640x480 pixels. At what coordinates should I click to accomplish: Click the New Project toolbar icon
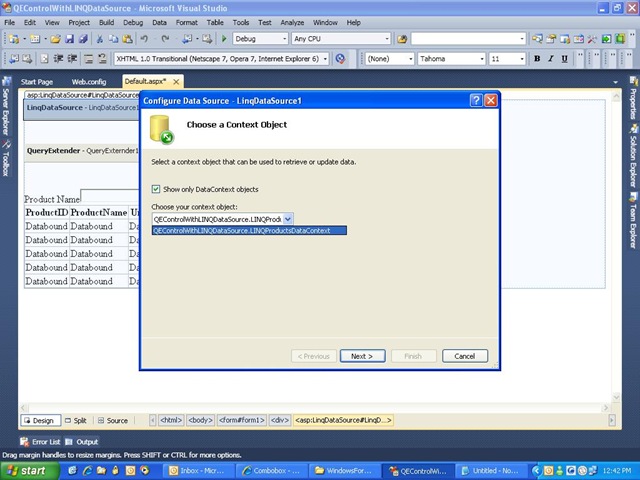click(14, 39)
